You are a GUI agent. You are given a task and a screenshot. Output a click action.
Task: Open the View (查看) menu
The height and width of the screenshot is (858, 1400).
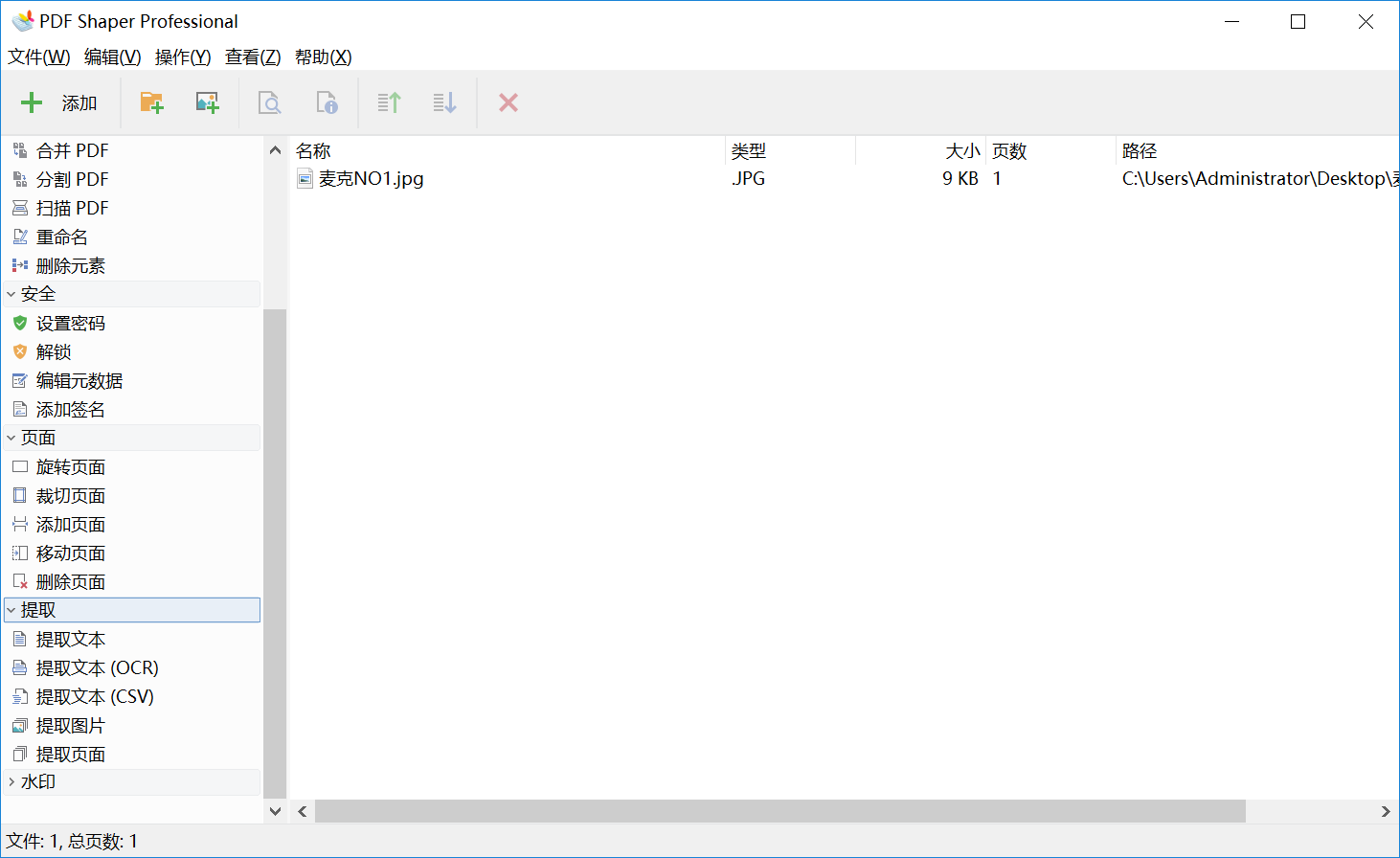pyautogui.click(x=253, y=56)
